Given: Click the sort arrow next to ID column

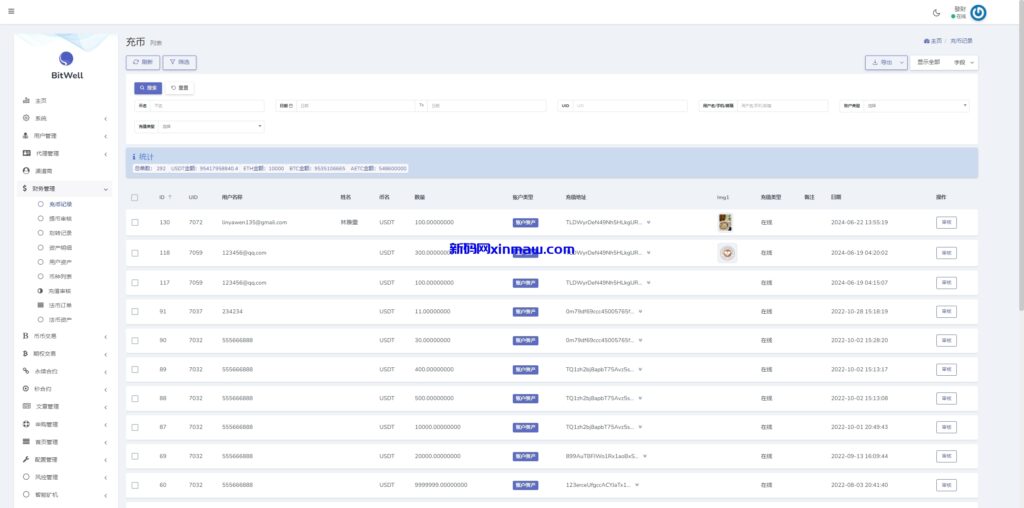Looking at the screenshot, I should (x=170, y=197).
